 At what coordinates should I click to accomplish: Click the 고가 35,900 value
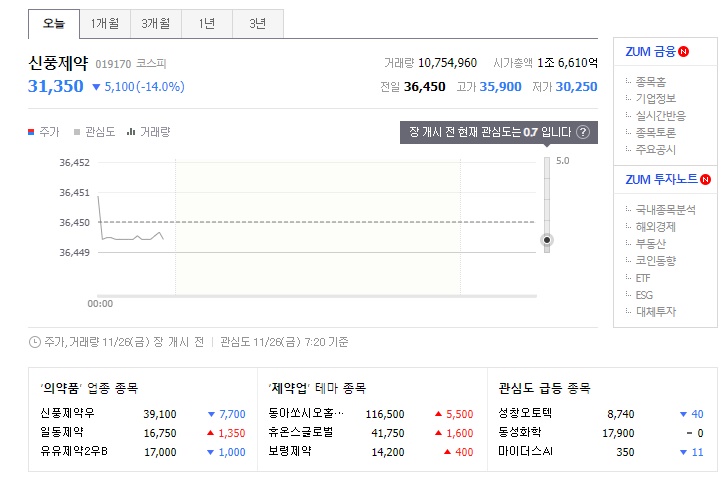tap(500, 87)
